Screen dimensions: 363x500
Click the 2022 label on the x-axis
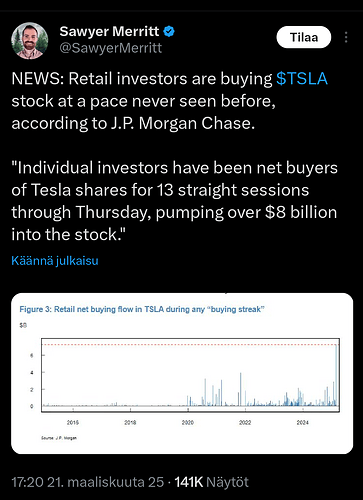coord(245,422)
